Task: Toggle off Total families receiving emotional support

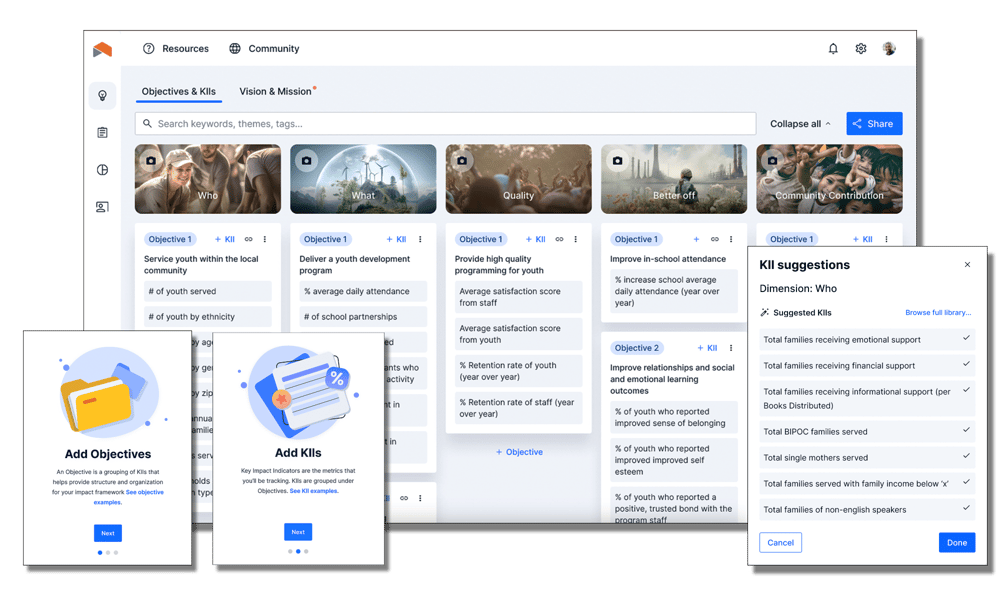Action: pyautogui.click(x=965, y=339)
